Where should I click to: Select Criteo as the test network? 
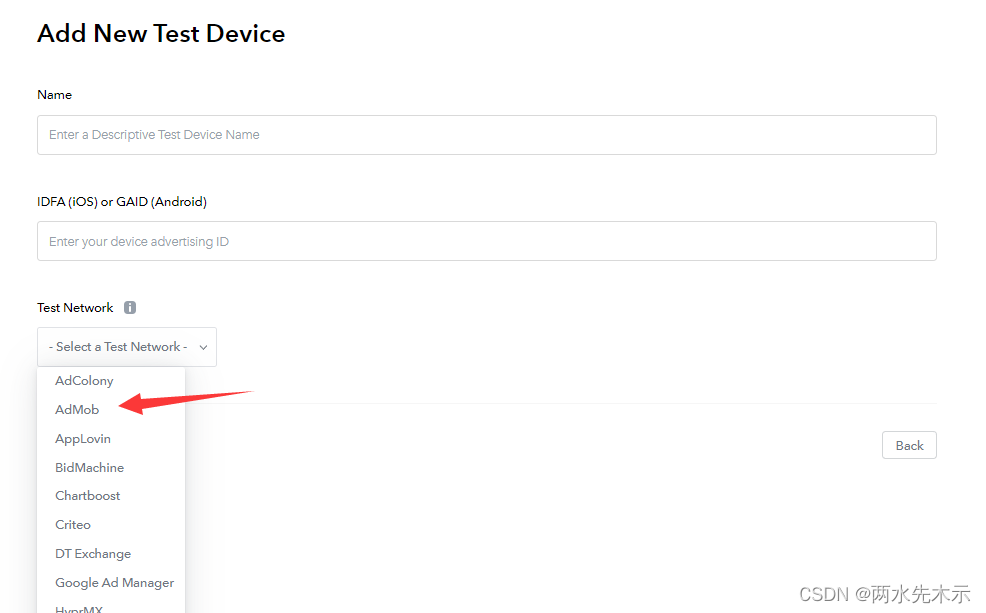click(72, 524)
